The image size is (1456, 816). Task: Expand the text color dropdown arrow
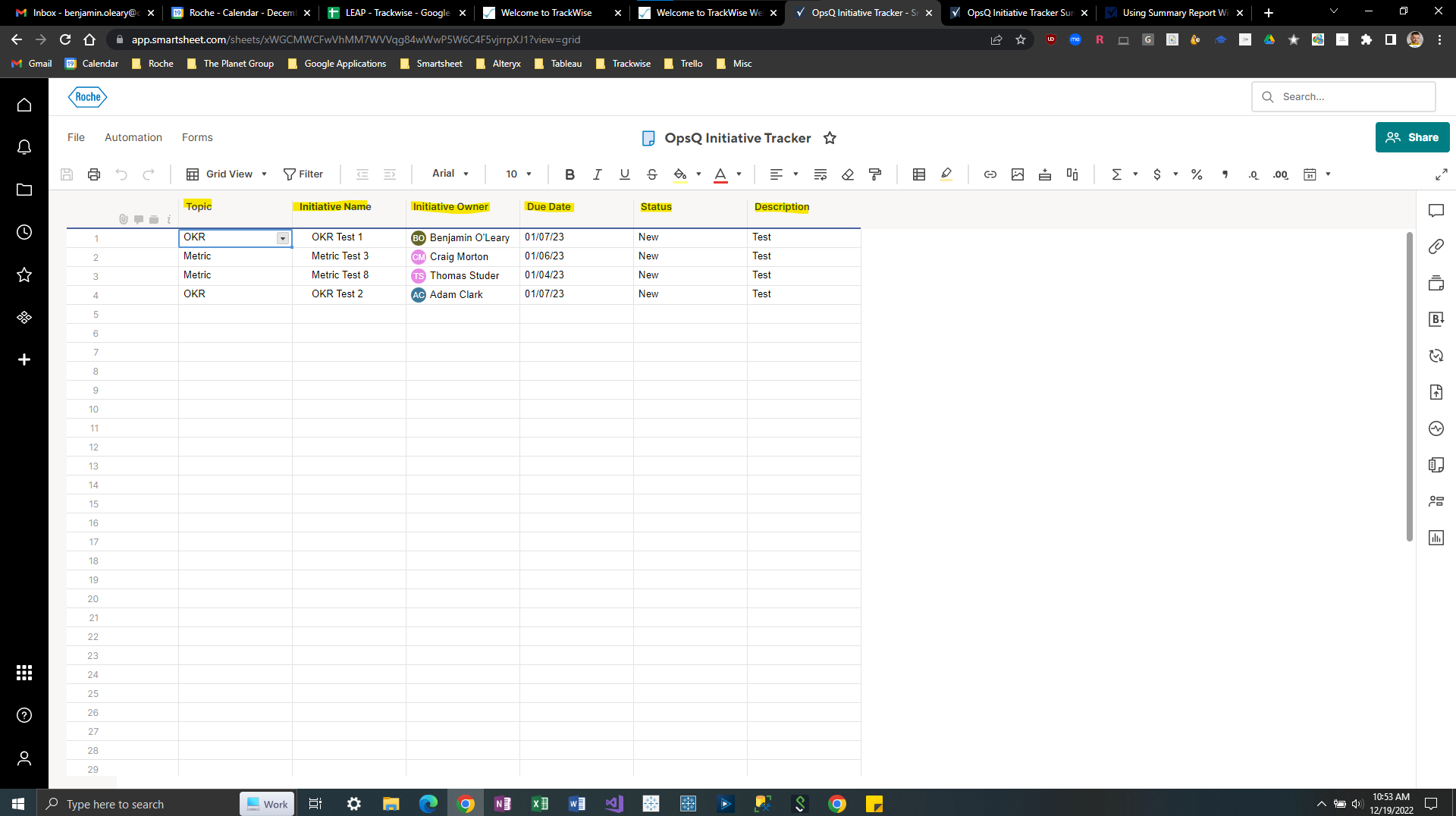[739, 174]
